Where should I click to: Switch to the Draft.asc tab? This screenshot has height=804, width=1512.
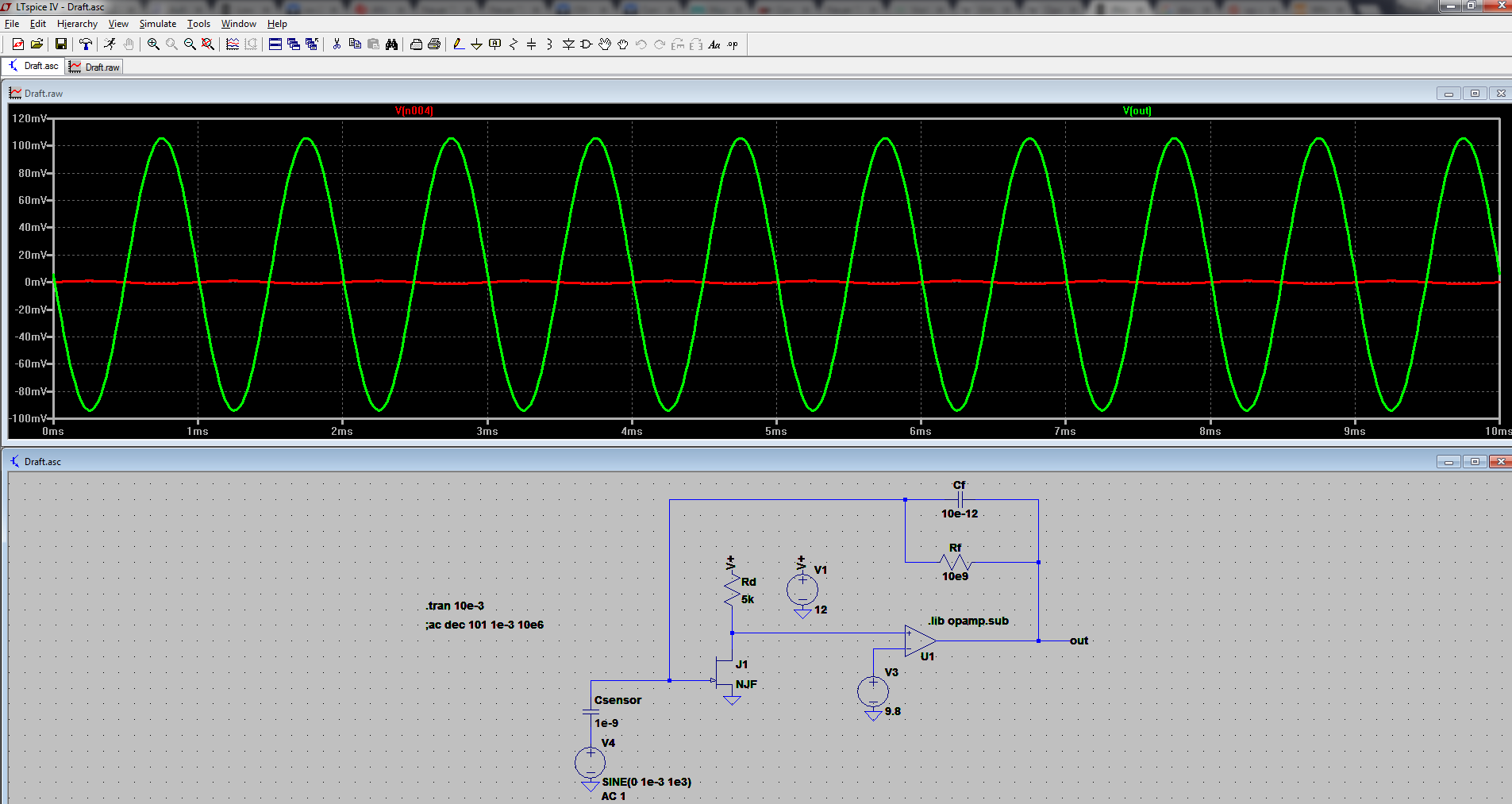tap(33, 66)
